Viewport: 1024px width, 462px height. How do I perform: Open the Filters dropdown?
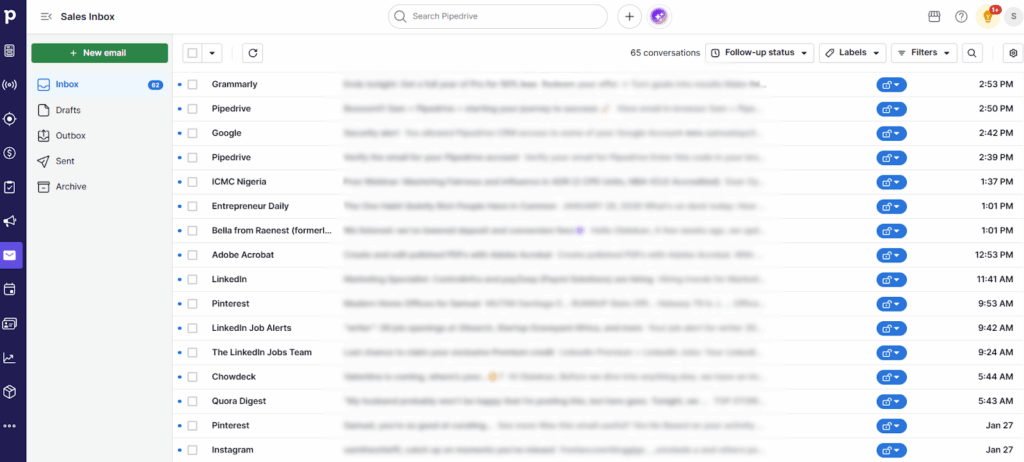tap(924, 53)
